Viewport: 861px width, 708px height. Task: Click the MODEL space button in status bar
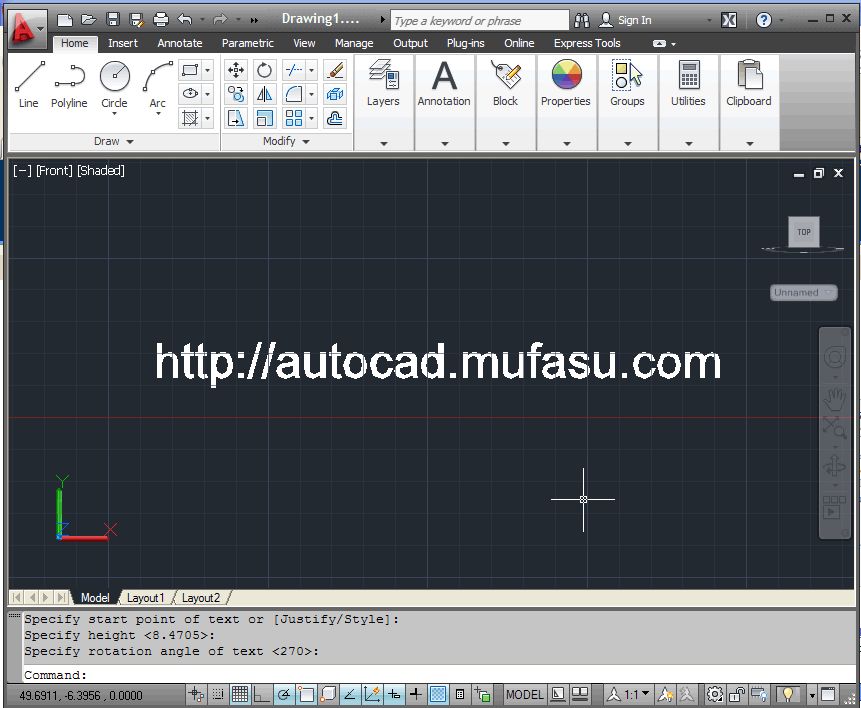(524, 694)
